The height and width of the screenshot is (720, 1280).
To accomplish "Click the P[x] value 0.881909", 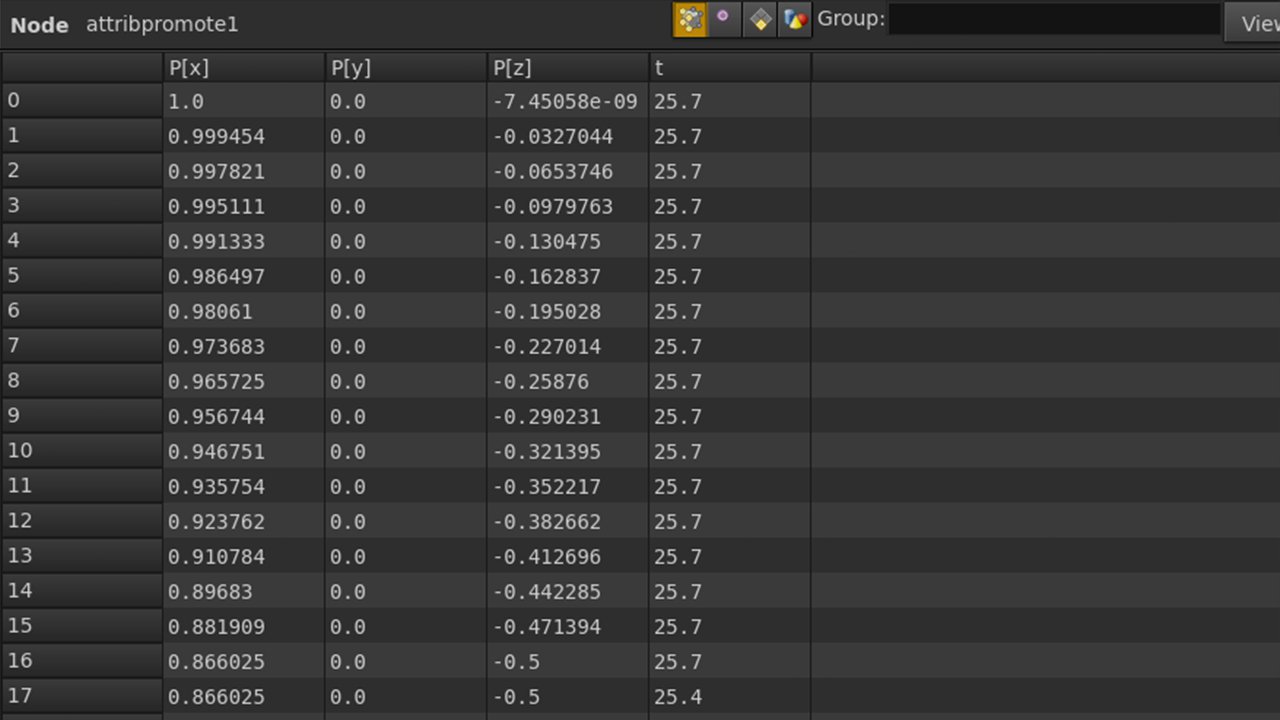I will pyautogui.click(x=216, y=627).
